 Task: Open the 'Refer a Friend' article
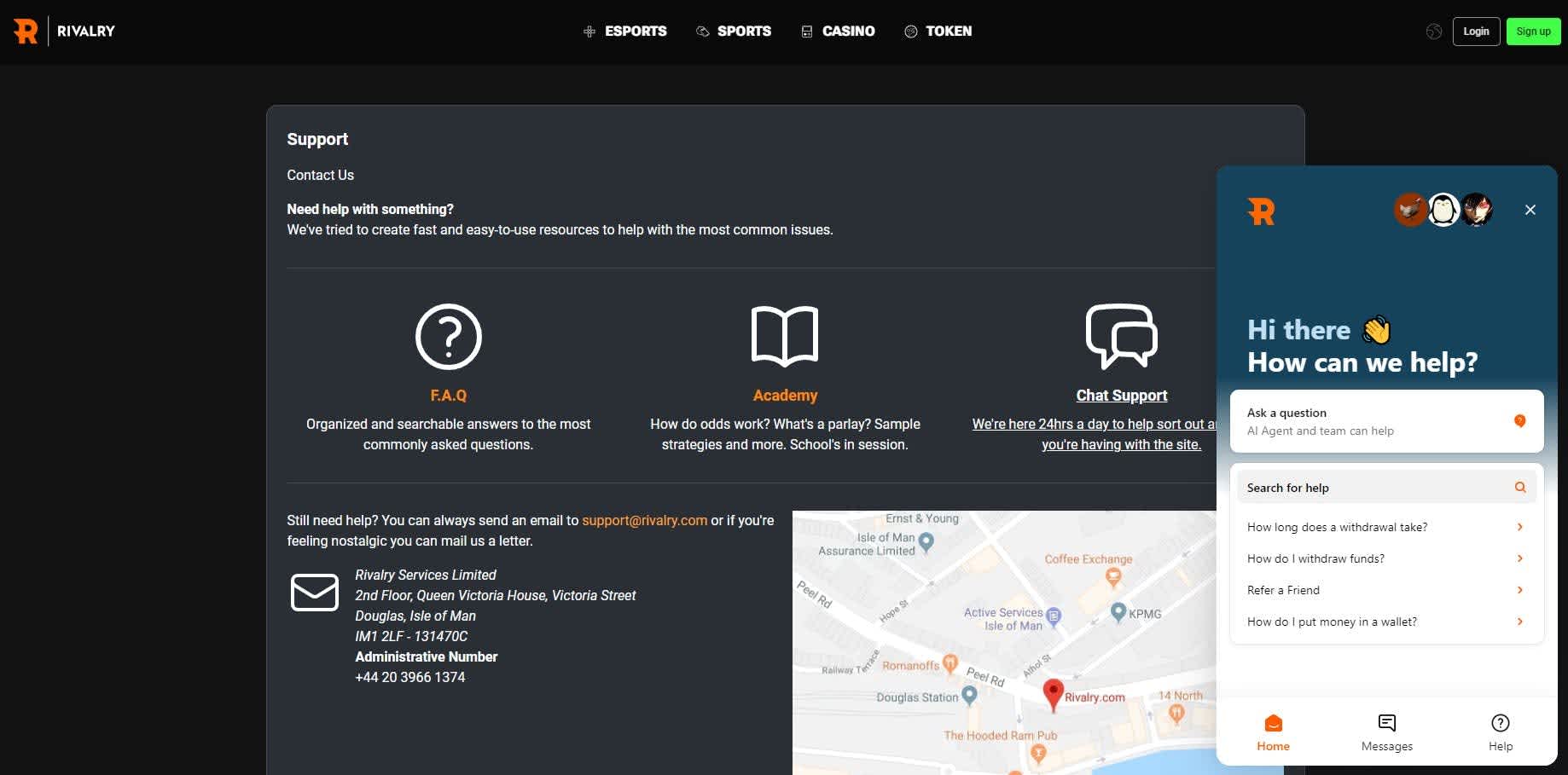[1387, 590]
